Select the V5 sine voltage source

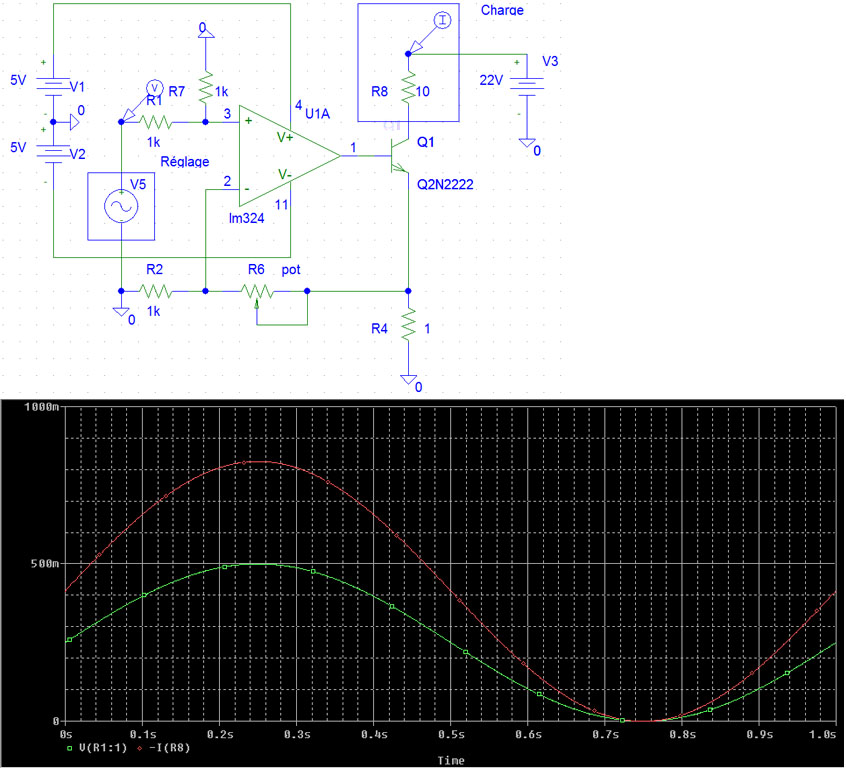click(121, 206)
